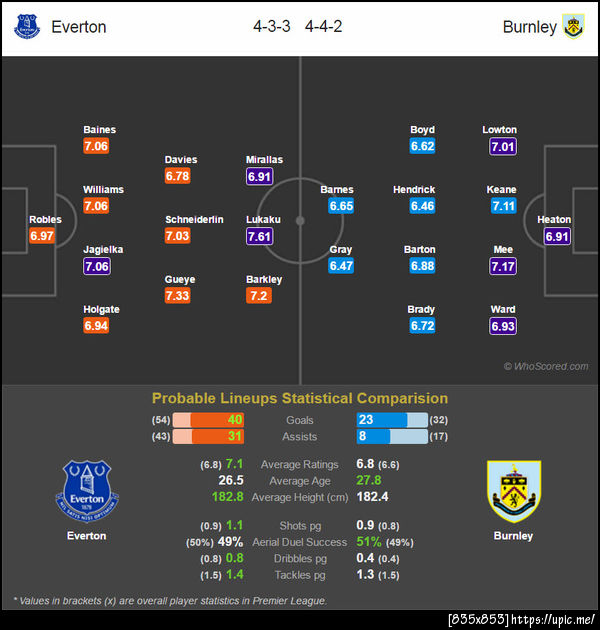Open the Everton team name in the header

tap(79, 27)
